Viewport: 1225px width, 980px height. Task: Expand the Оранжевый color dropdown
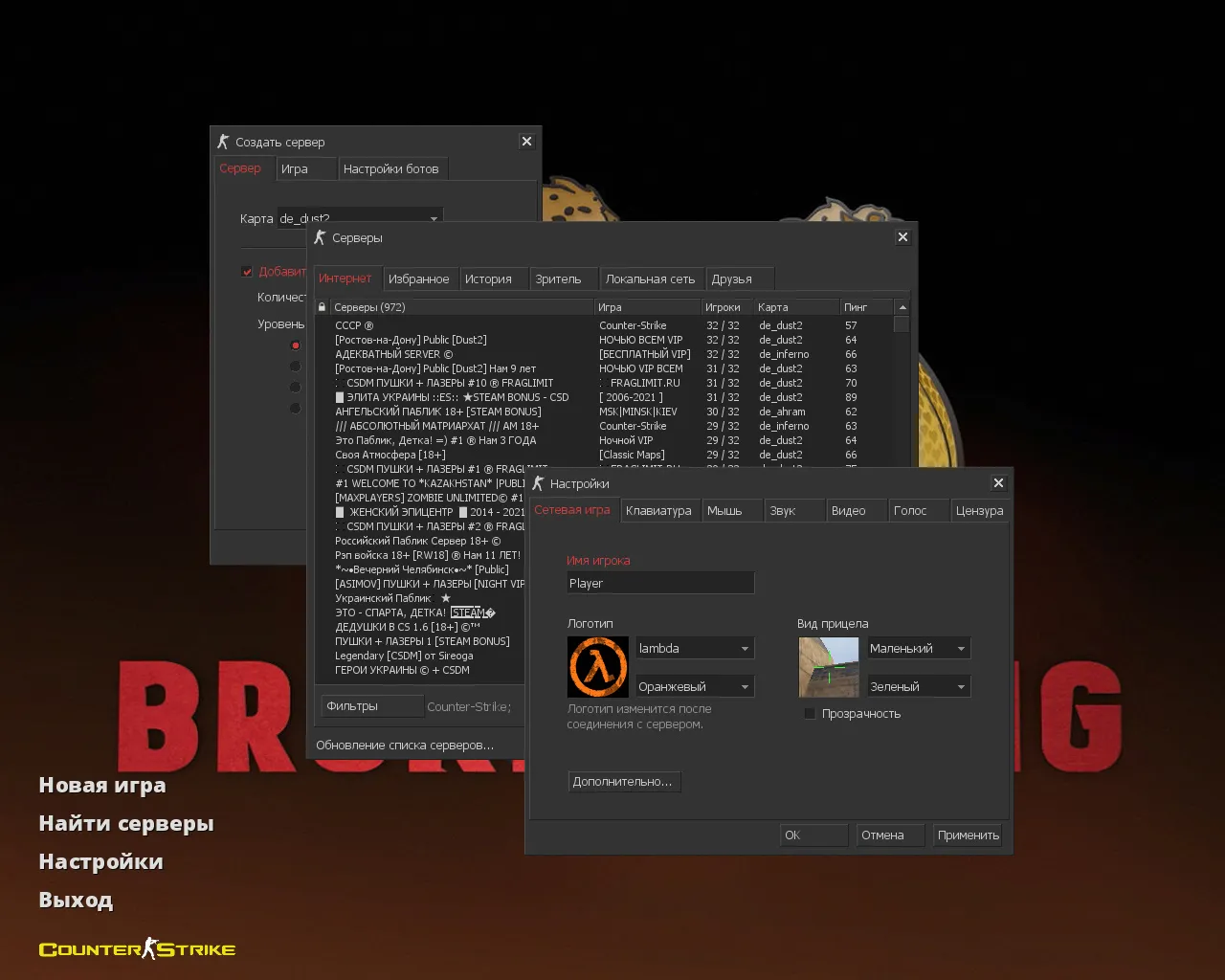click(695, 687)
